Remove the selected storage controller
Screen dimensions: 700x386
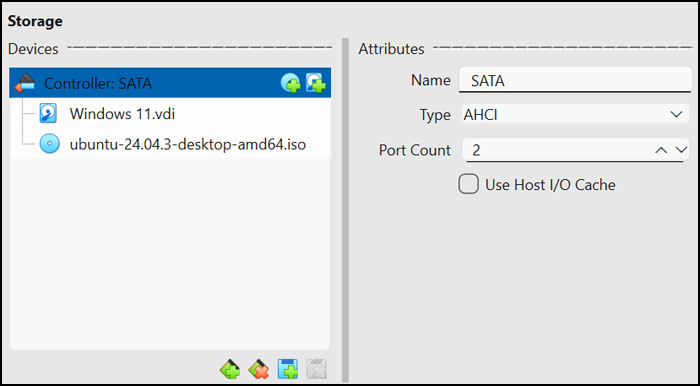259,369
